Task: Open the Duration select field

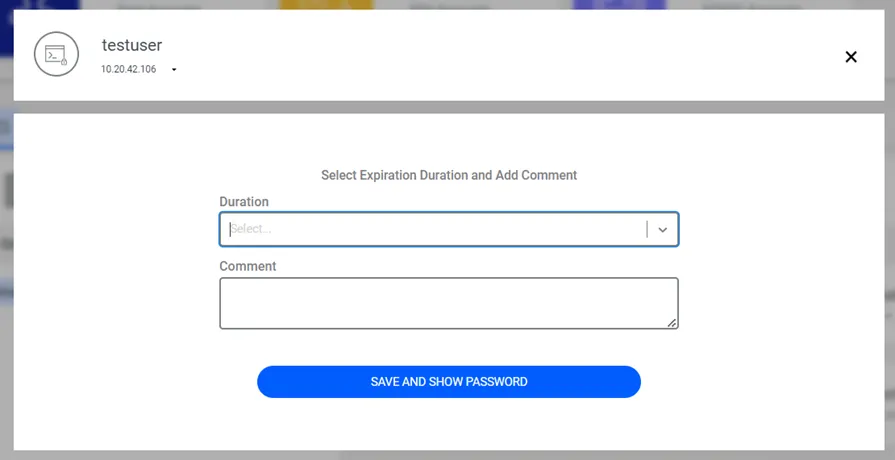Action: pos(449,229)
